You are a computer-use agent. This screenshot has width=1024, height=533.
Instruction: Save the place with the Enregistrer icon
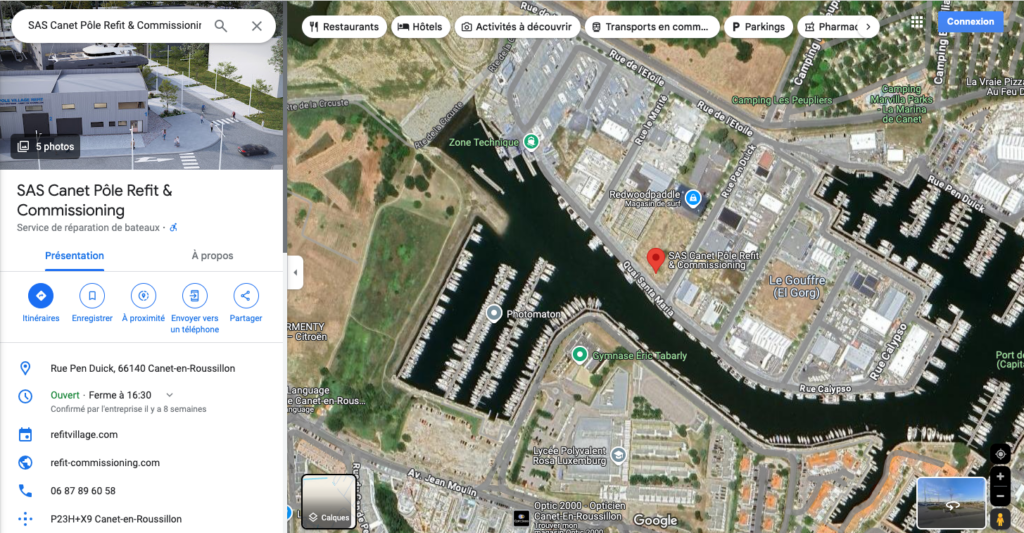(92, 296)
